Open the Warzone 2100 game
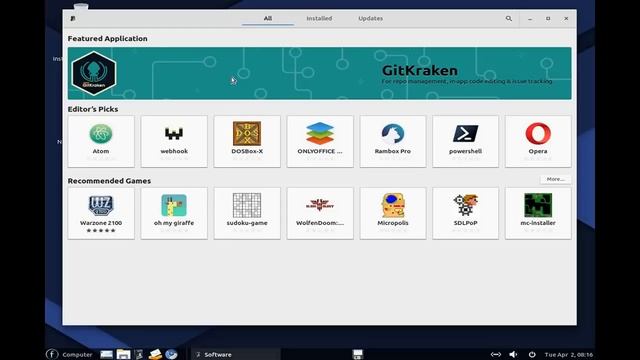The height and width of the screenshot is (360, 640). [x=101, y=213]
